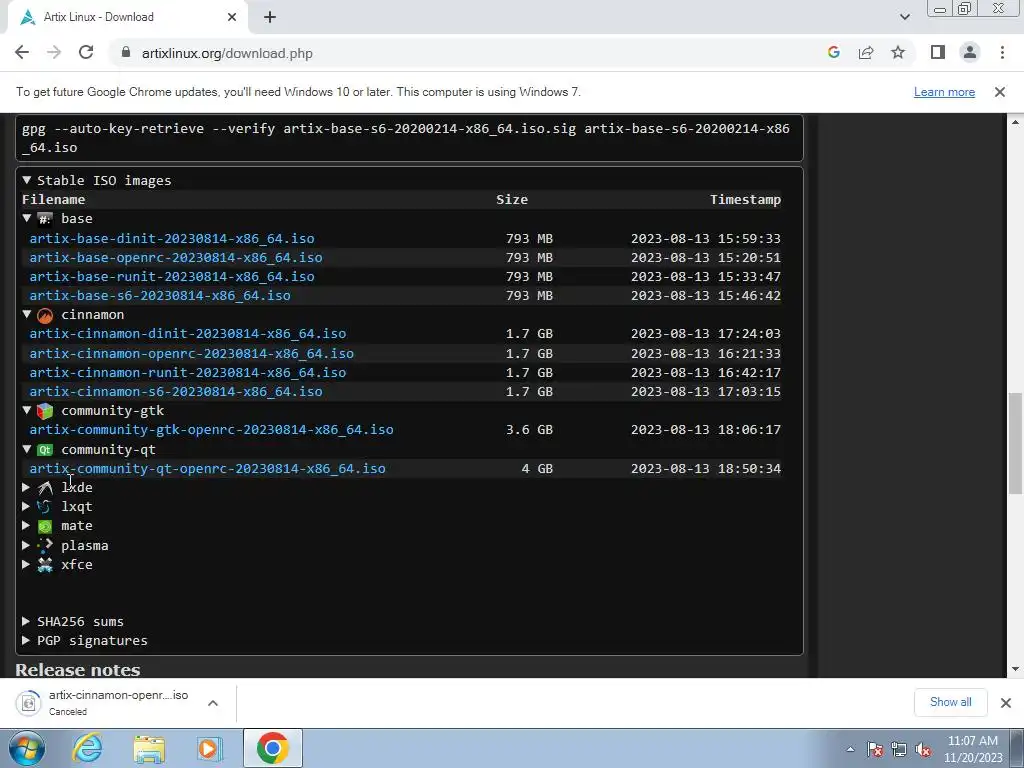This screenshot has height=768, width=1024.
Task: Download artix-cinnamon-openrc-20230814 ISO link
Action: click(191, 353)
